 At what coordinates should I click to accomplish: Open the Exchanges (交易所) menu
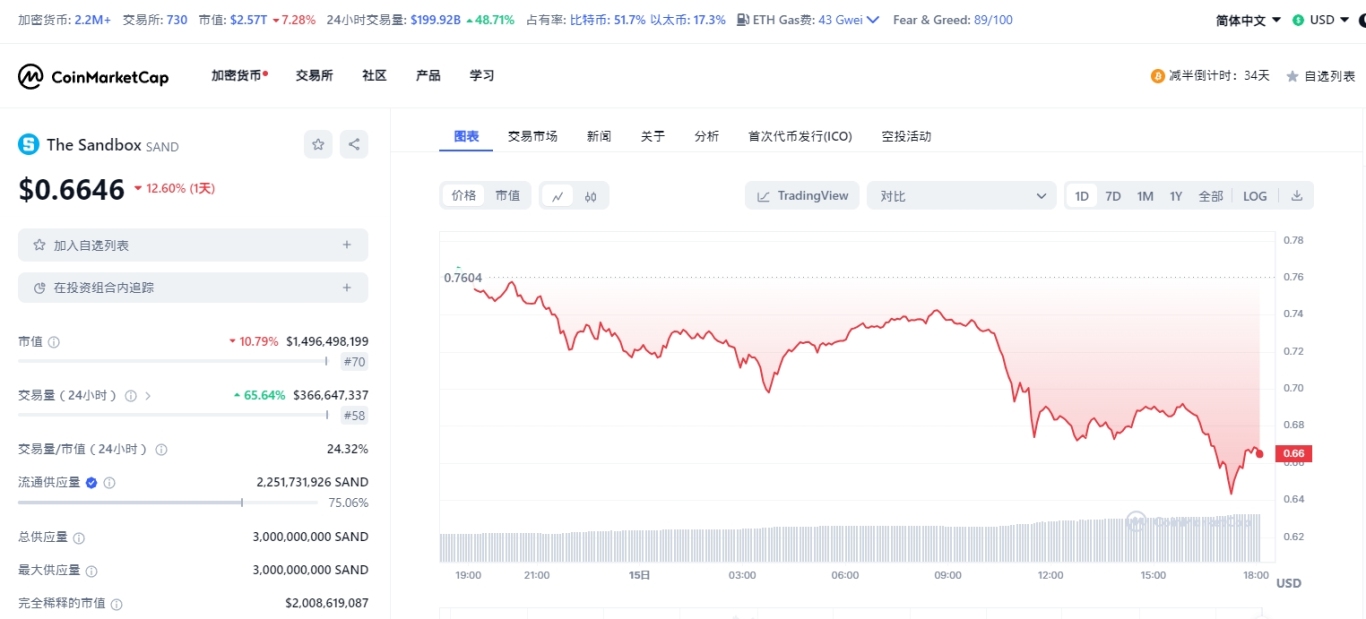click(314, 76)
